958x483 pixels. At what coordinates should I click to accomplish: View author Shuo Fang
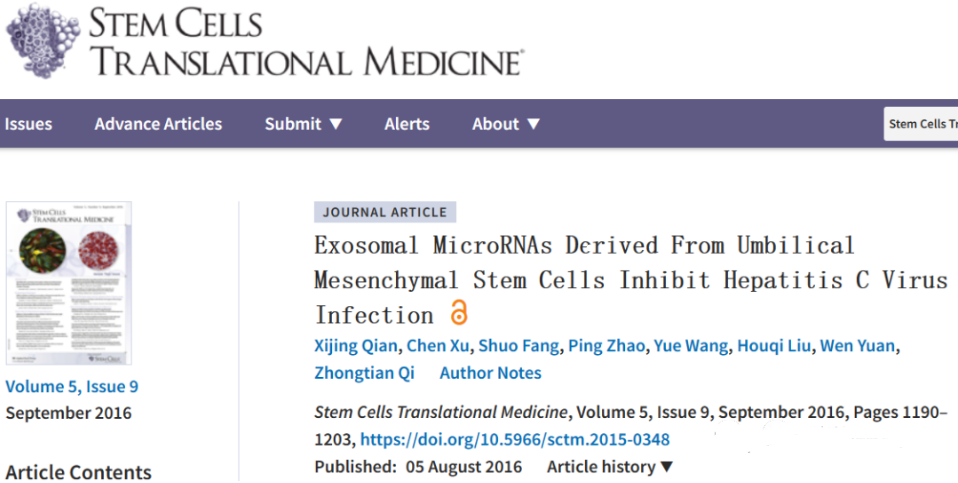(x=519, y=346)
